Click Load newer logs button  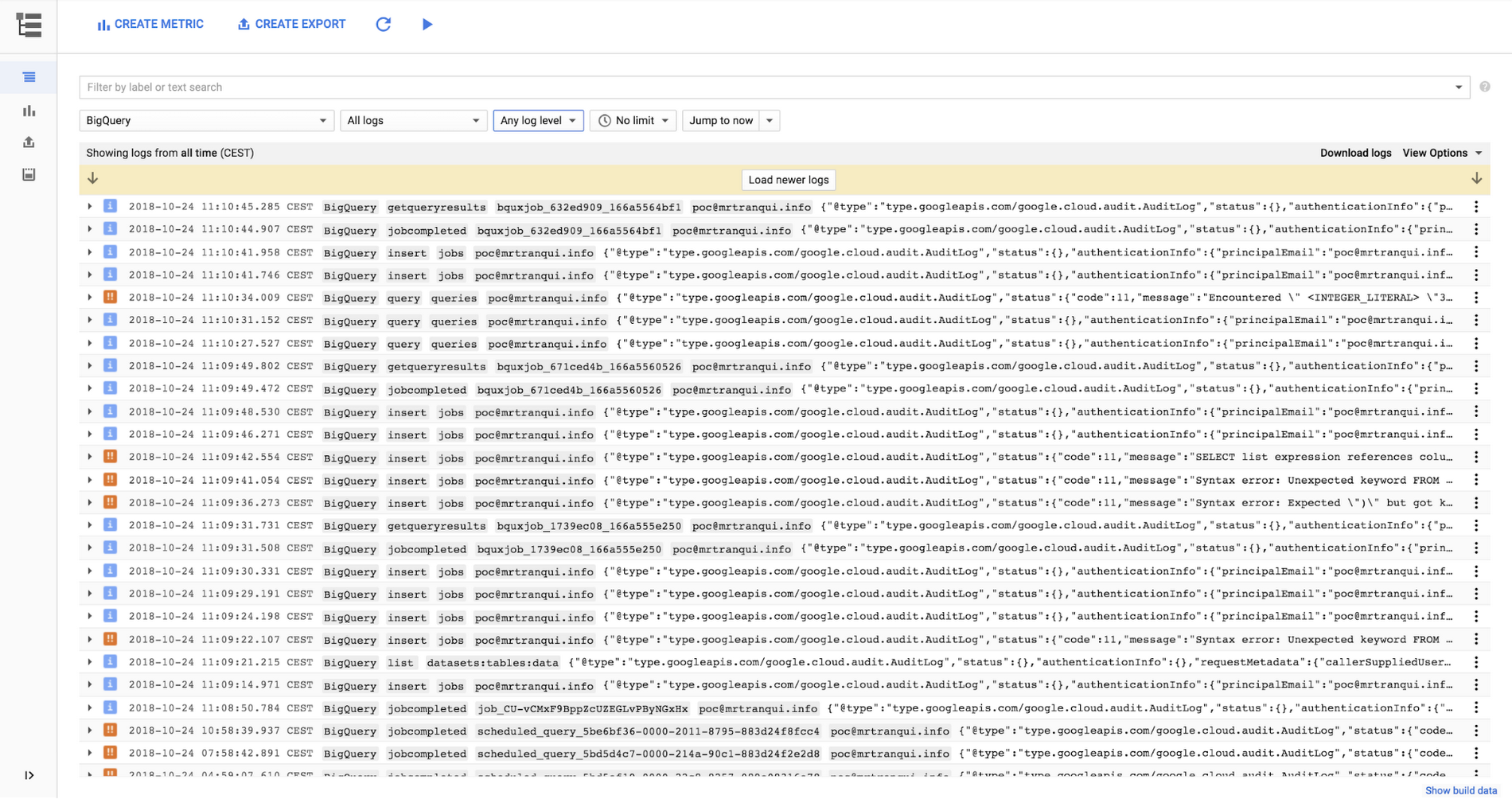point(789,180)
